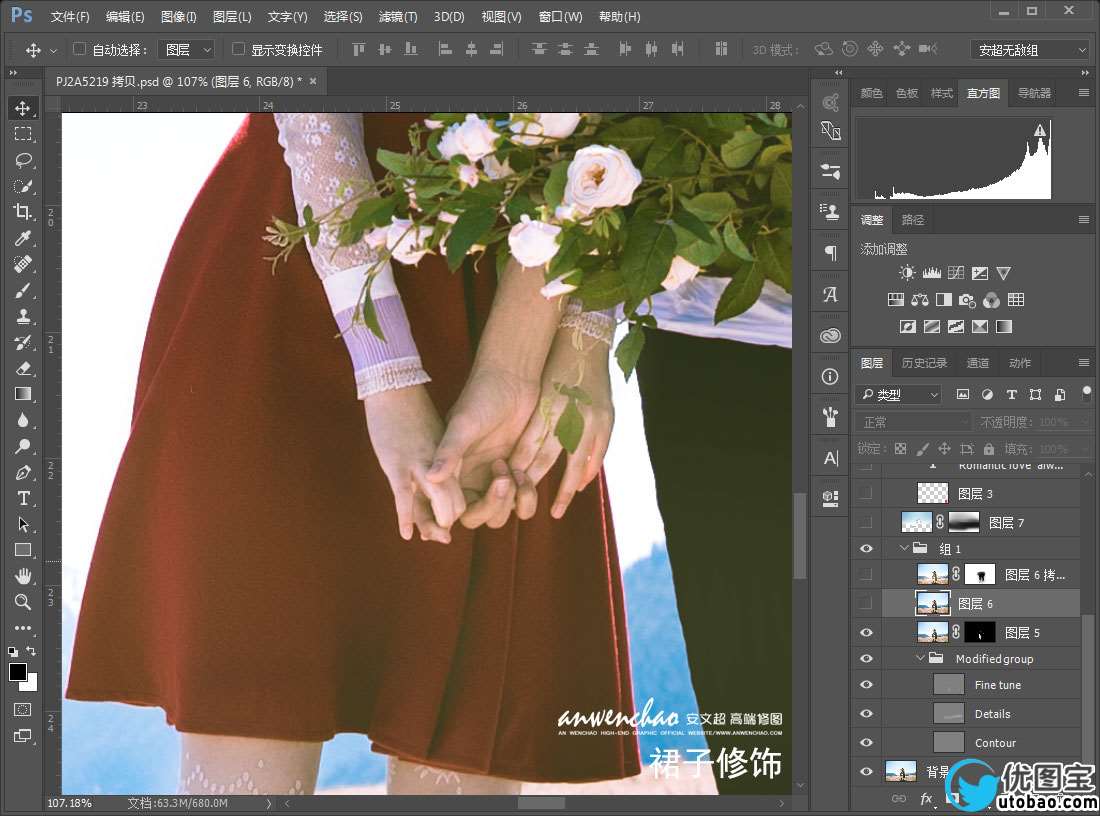The height and width of the screenshot is (816, 1100).
Task: Select the 图层 7 layer thumbnail
Action: [x=916, y=522]
